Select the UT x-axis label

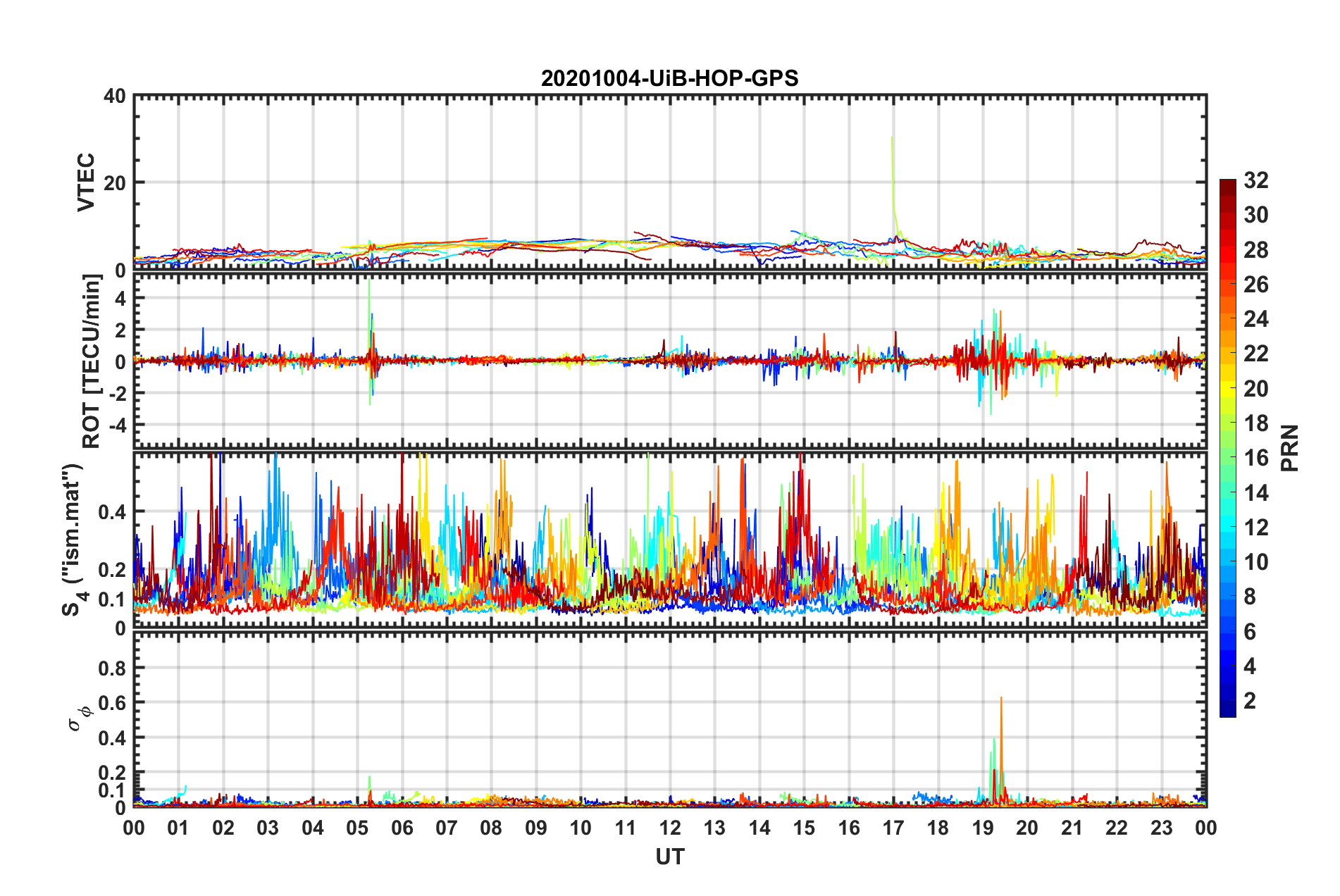[x=669, y=857]
